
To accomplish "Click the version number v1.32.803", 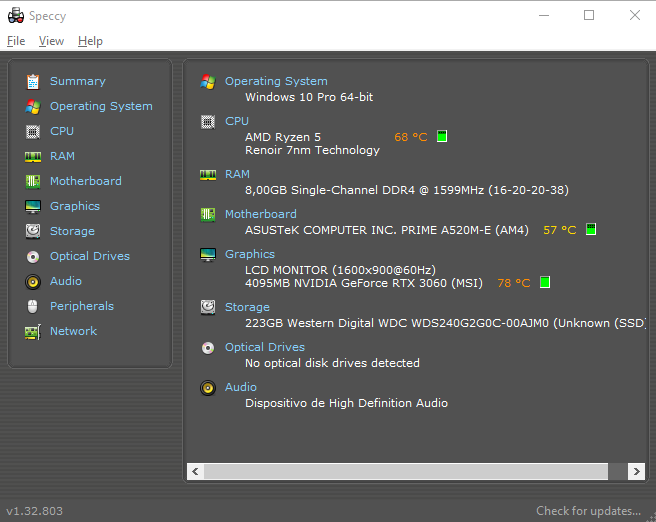I will click(35, 511).
